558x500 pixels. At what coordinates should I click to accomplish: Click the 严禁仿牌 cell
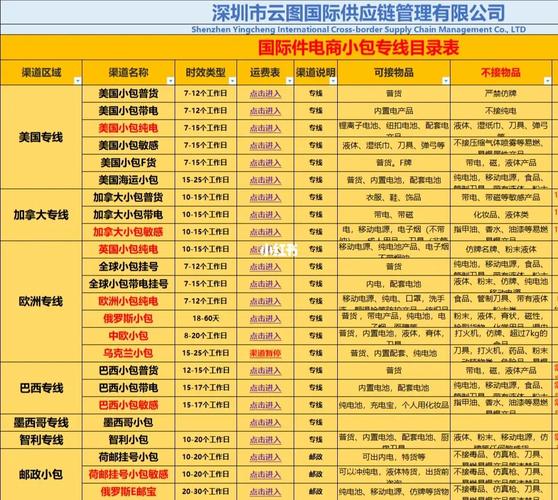501,94
